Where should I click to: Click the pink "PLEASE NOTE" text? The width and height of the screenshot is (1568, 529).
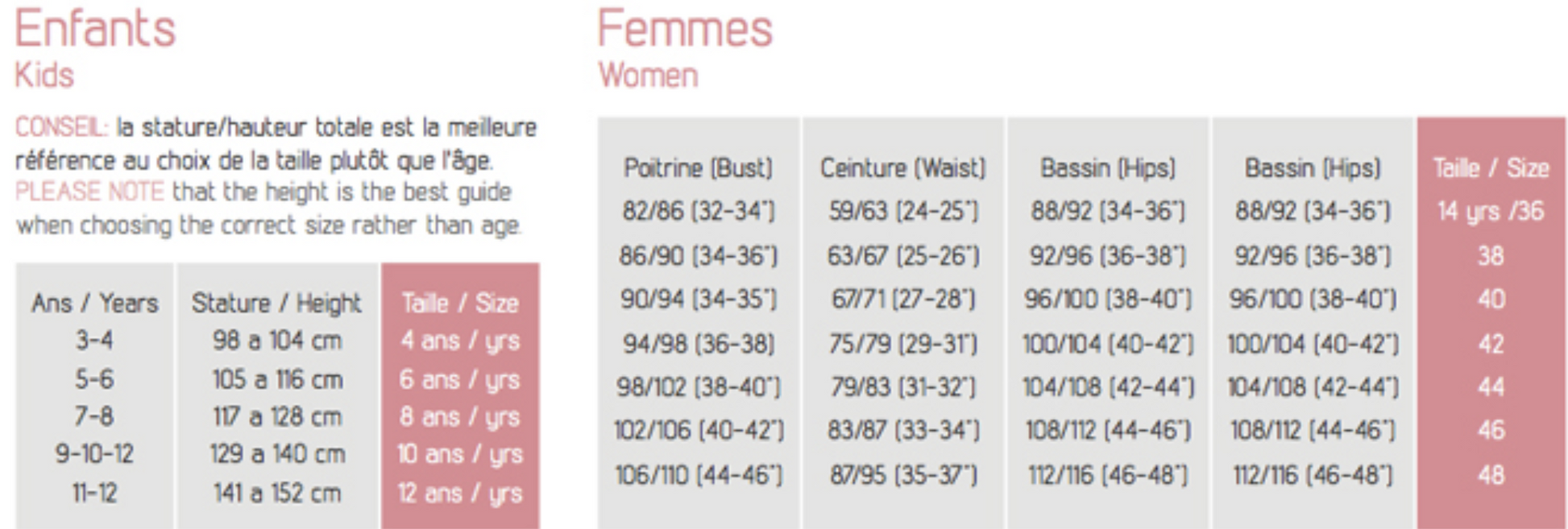coord(89,192)
